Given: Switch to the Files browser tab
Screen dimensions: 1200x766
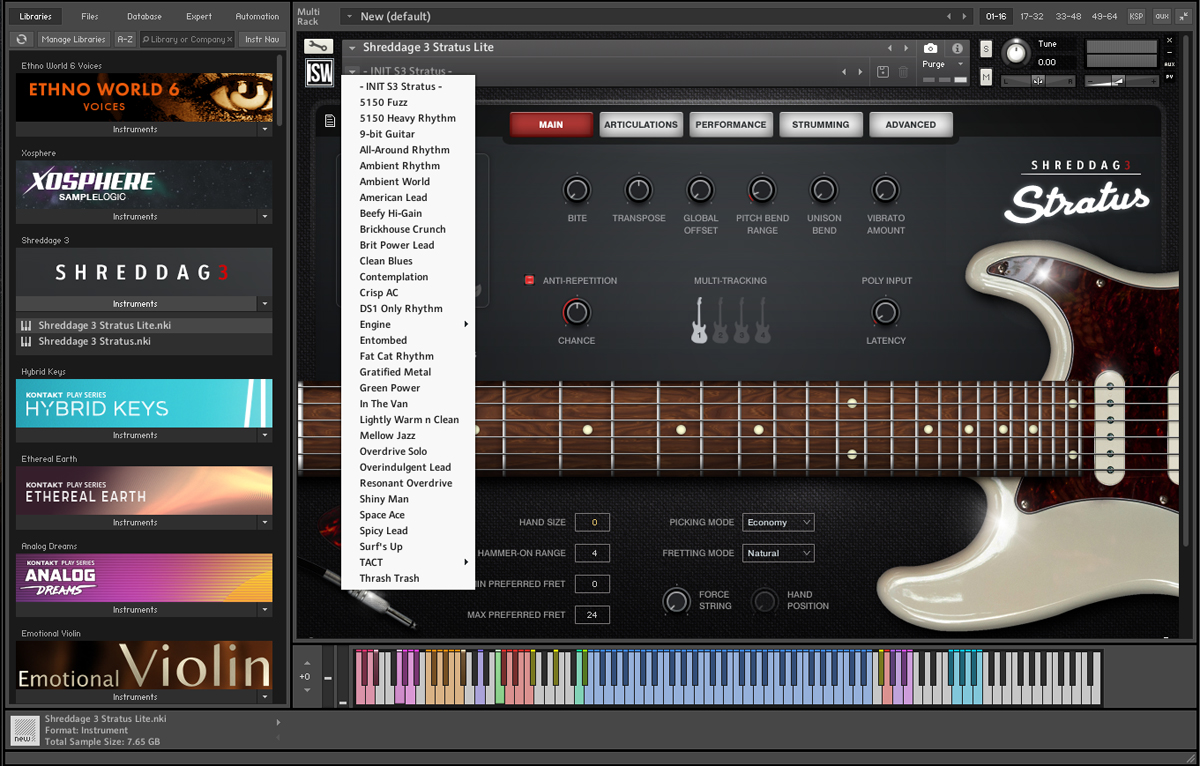Looking at the screenshot, I should [x=90, y=16].
